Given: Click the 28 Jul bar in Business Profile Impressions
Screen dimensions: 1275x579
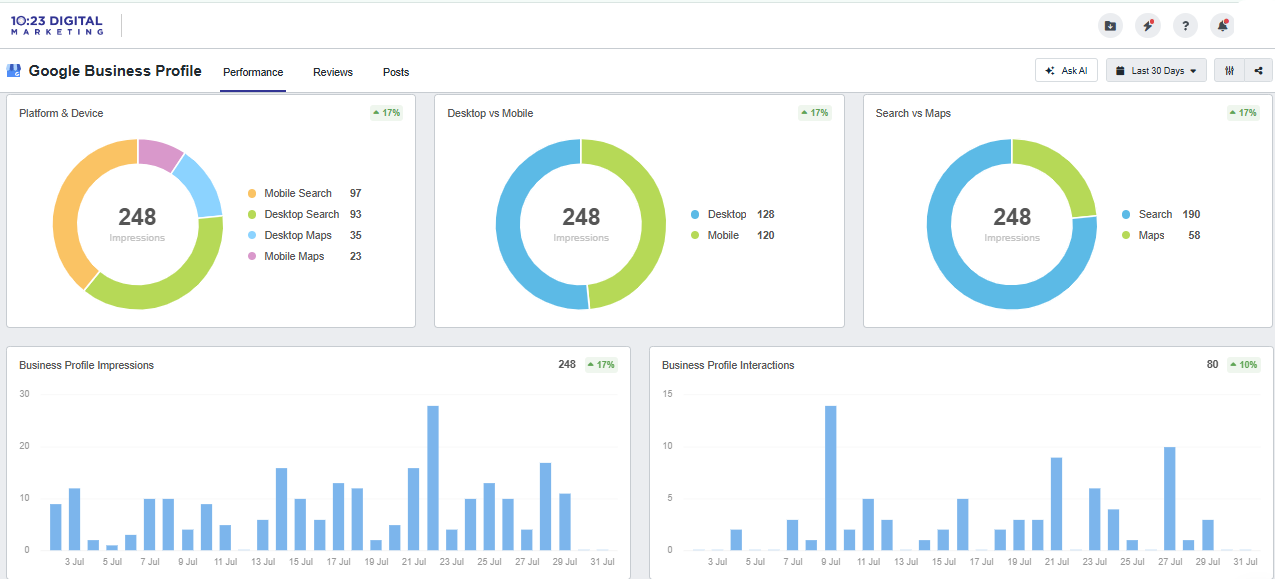Looking at the screenshot, I should (546, 506).
